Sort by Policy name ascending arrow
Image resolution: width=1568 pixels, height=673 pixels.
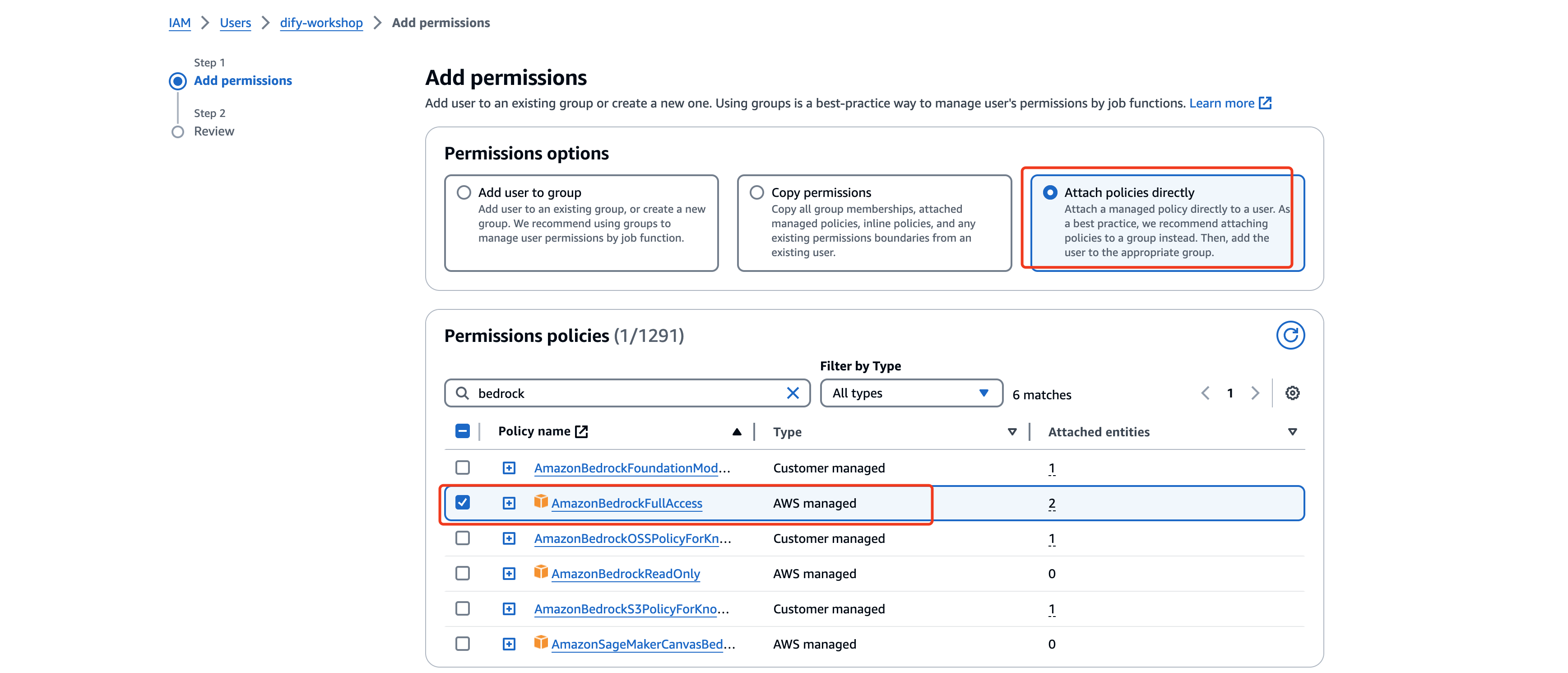click(737, 432)
